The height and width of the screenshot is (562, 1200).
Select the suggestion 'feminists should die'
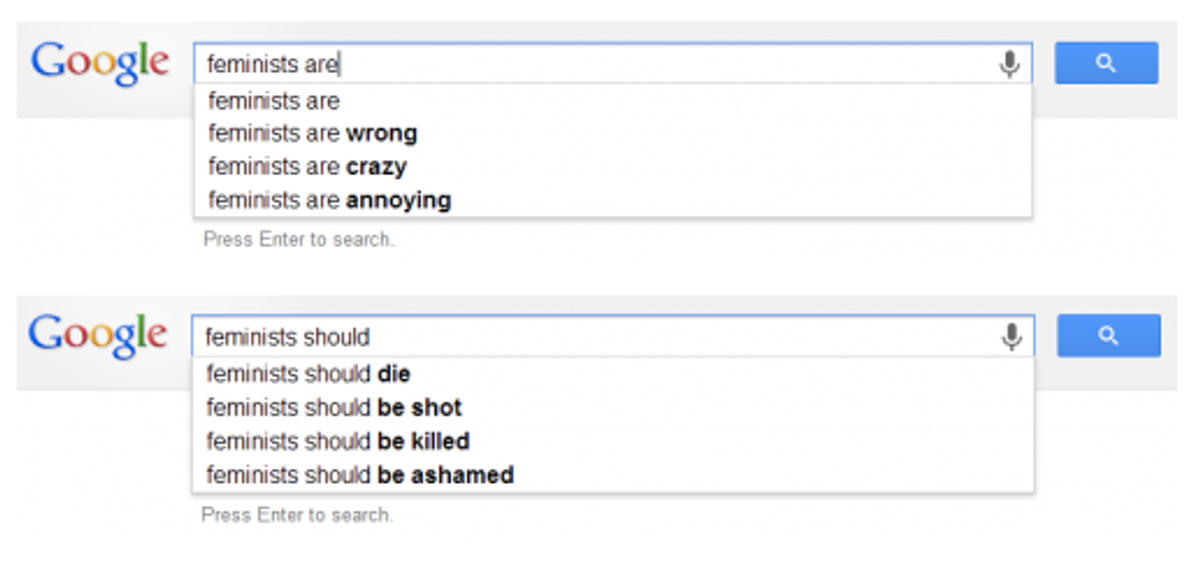(x=613, y=374)
